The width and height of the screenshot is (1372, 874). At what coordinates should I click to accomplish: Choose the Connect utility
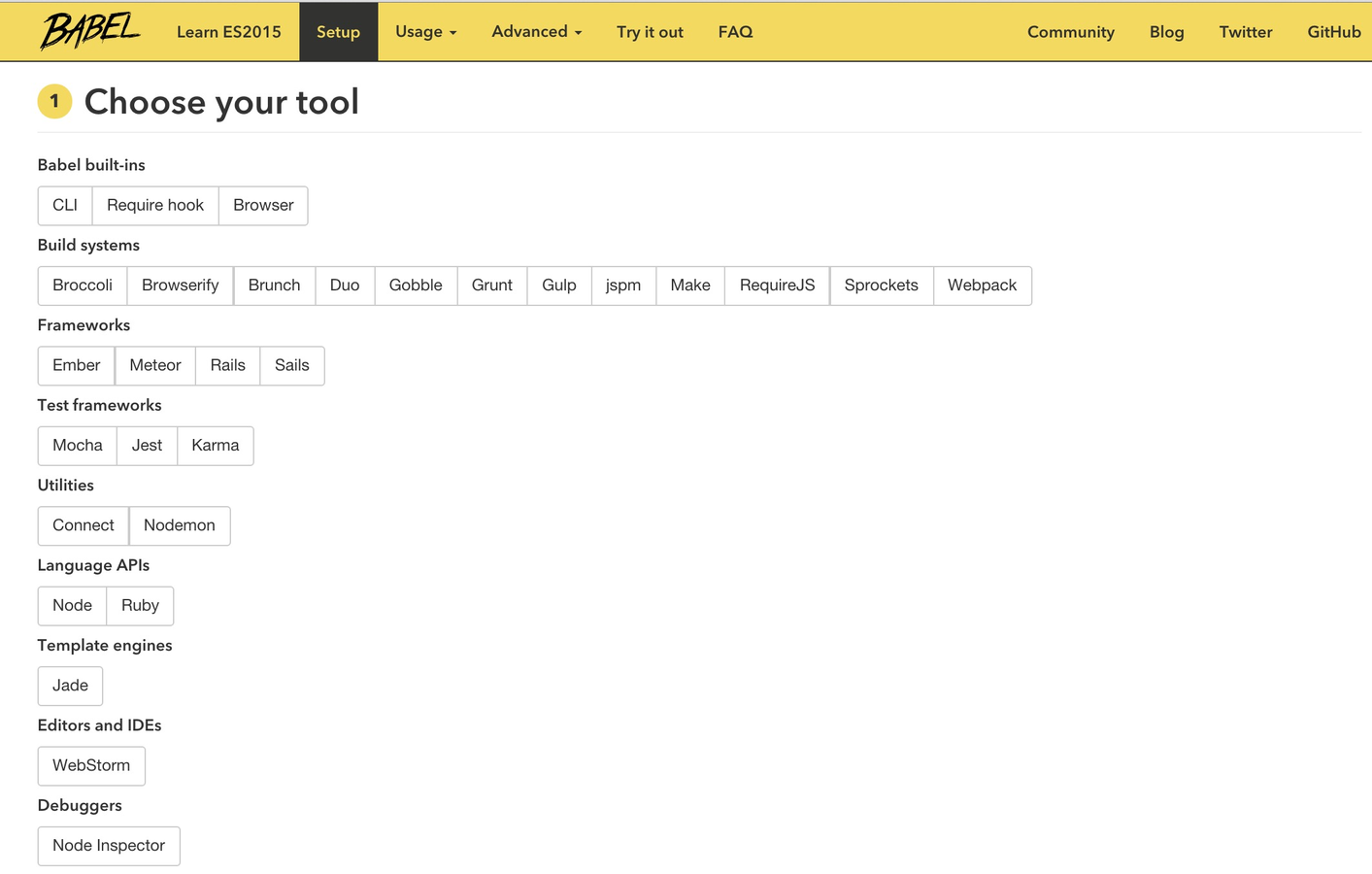[x=84, y=525]
